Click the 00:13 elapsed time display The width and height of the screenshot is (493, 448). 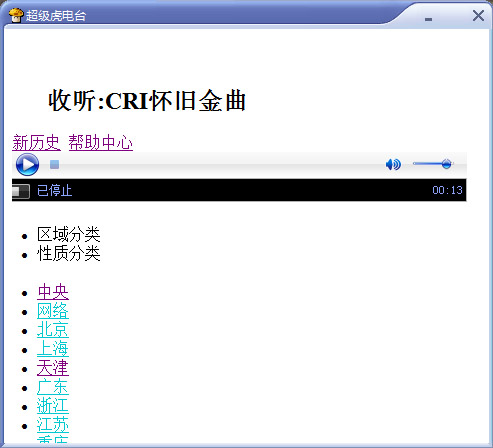tap(447, 190)
